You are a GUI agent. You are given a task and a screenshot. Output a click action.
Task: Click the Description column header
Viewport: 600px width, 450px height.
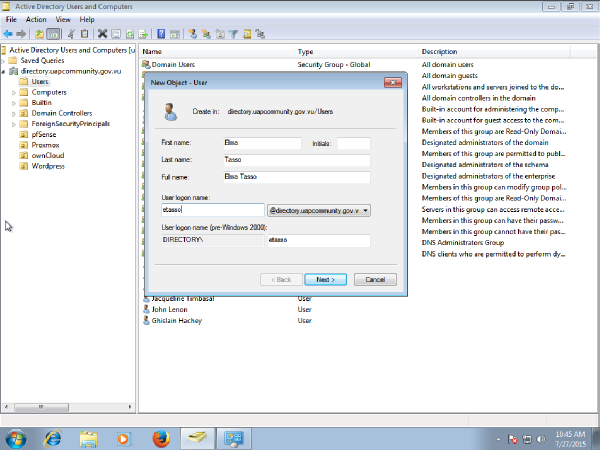pyautogui.click(x=494, y=52)
